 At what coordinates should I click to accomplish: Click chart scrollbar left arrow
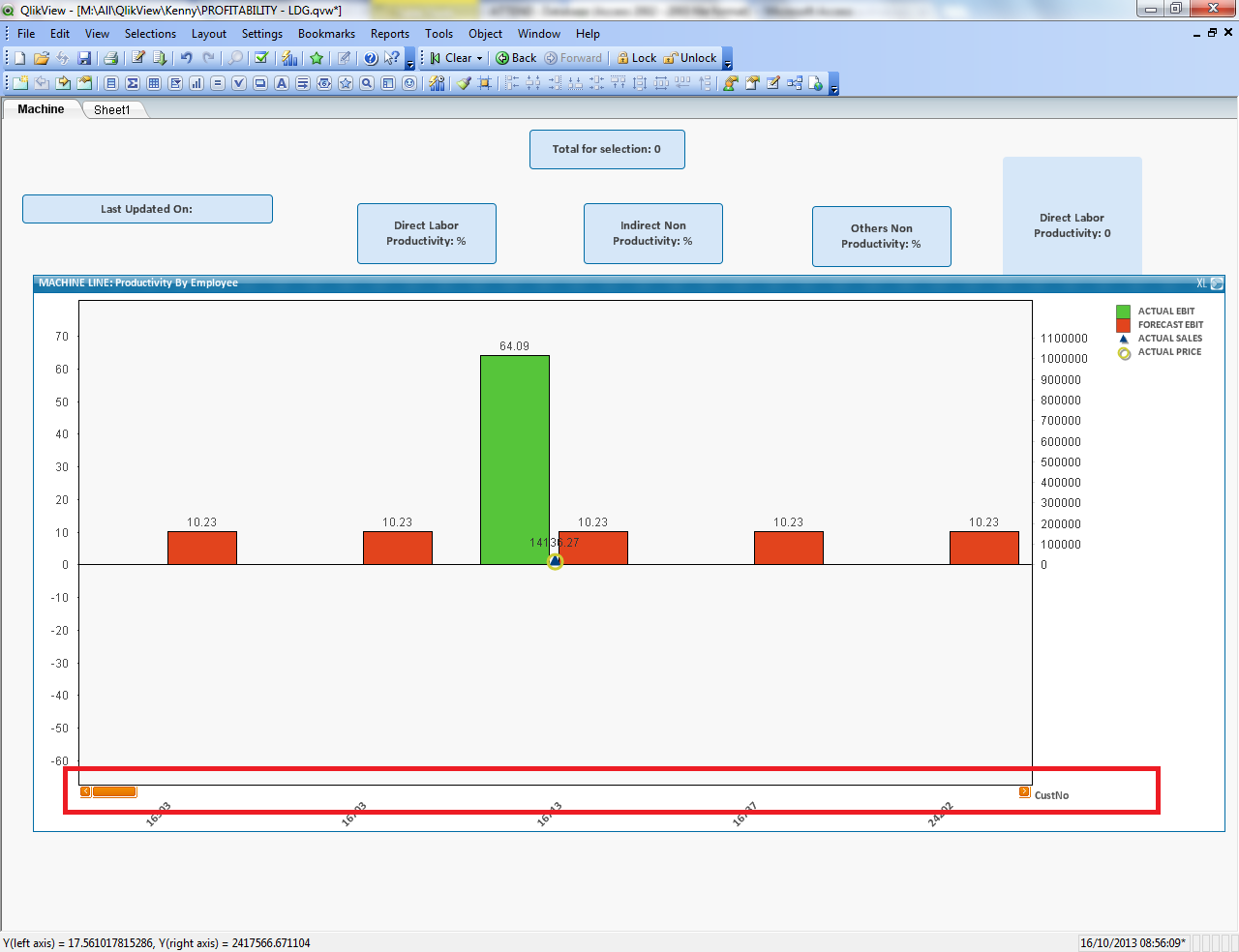tap(85, 792)
